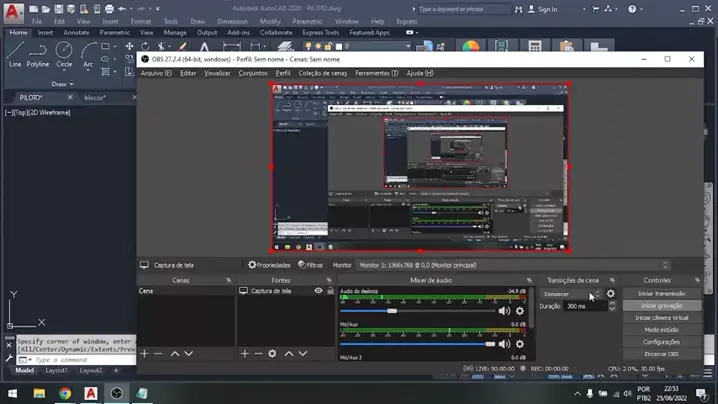Mute the Mic/Aux speaker icon
718x404 pixels.
pos(504,343)
